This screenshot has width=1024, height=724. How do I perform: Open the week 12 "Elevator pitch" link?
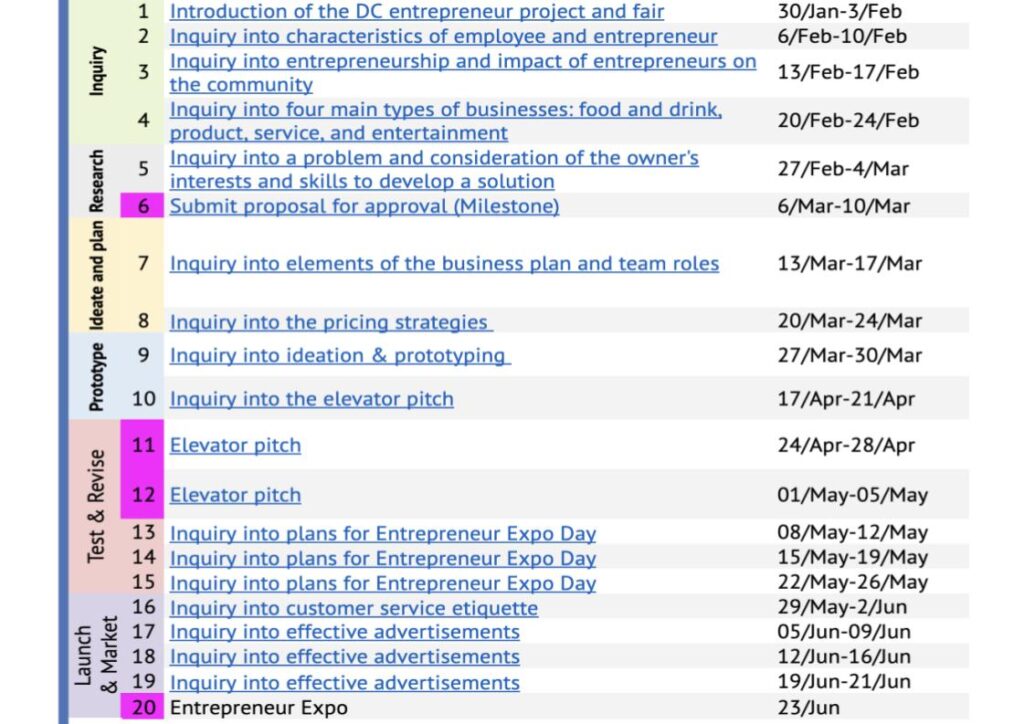[235, 496]
